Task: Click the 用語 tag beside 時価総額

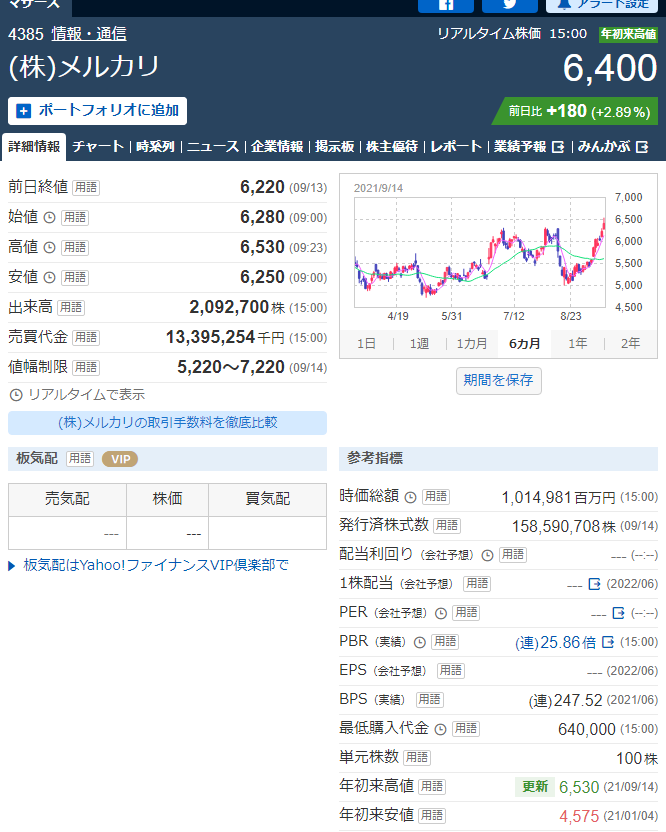Action: [x=436, y=497]
